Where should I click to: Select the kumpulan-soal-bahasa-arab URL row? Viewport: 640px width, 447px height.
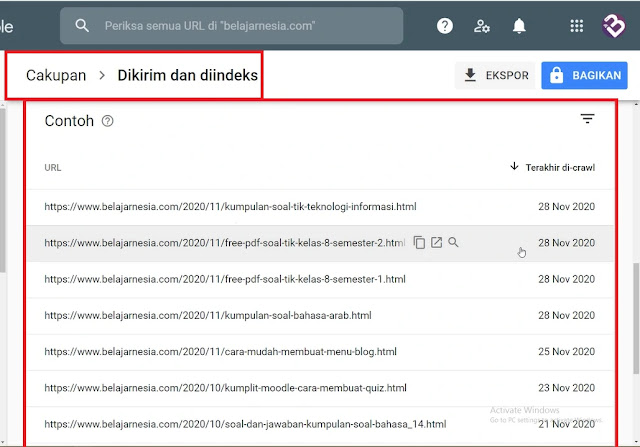click(320, 316)
